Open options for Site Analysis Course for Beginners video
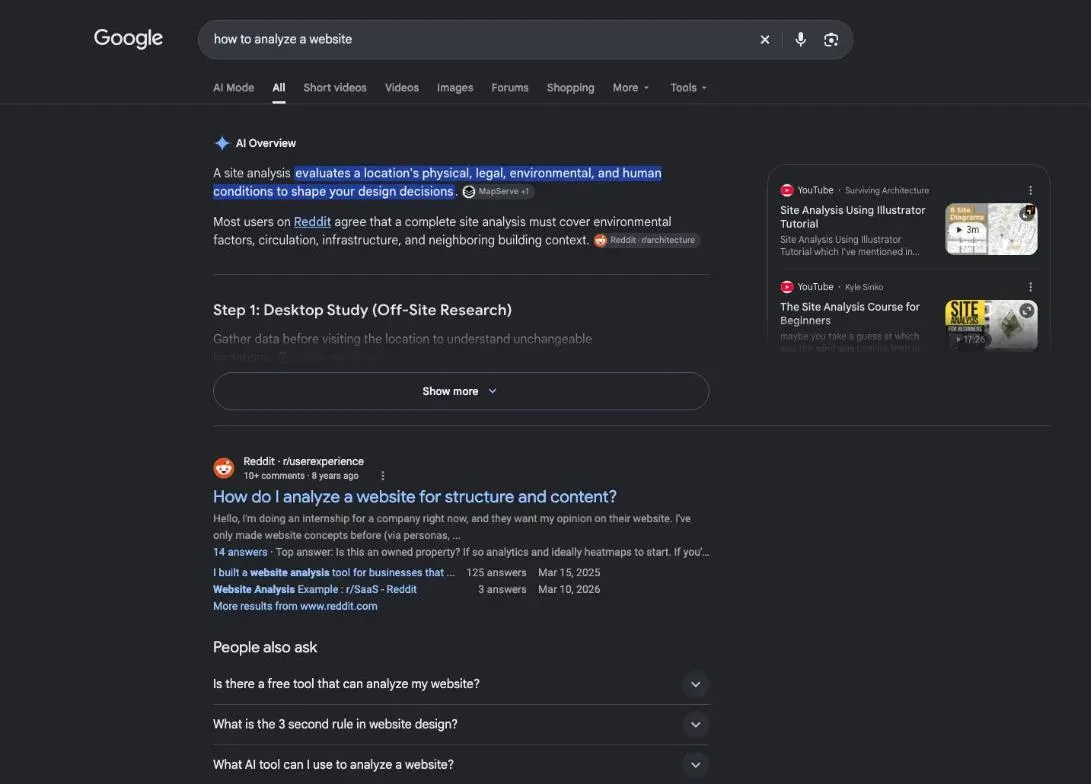Viewport: 1091px width, 784px height. [1030, 287]
